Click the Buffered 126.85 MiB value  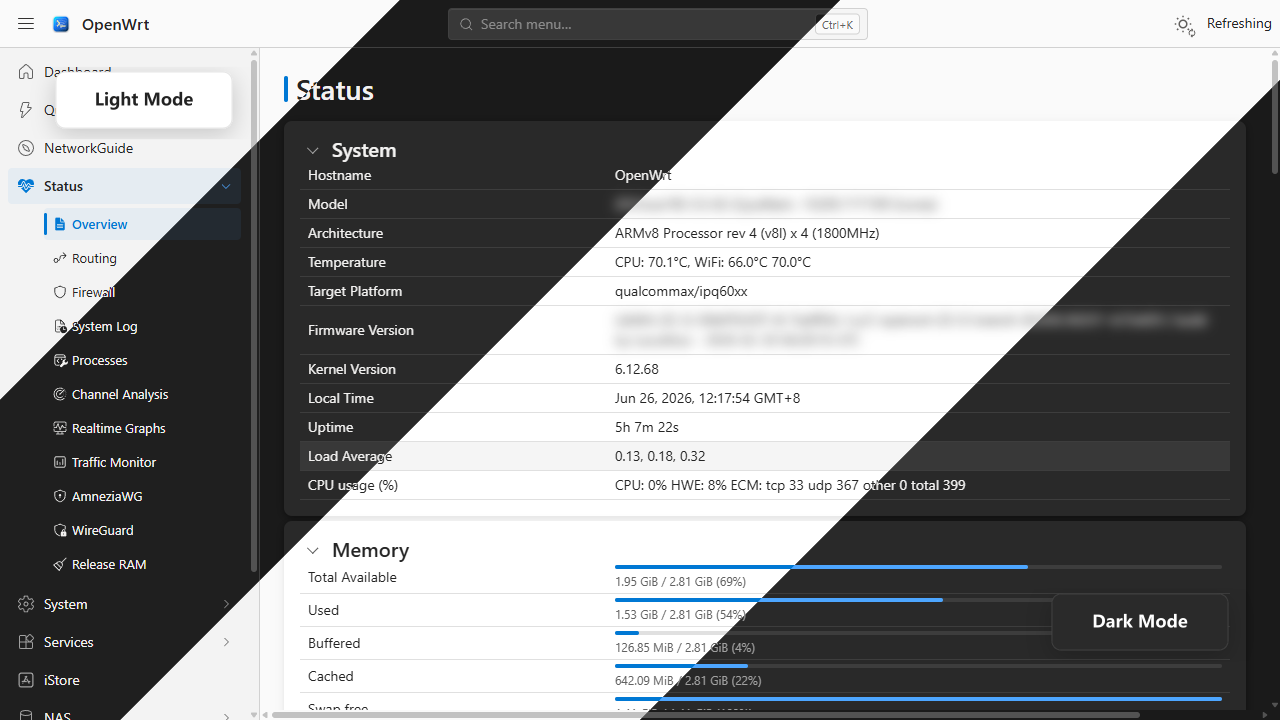685,647
